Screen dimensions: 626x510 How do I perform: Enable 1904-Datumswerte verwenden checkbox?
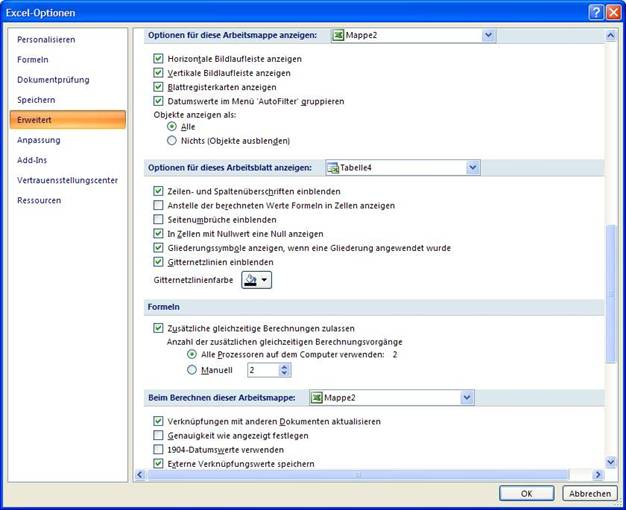(x=158, y=450)
